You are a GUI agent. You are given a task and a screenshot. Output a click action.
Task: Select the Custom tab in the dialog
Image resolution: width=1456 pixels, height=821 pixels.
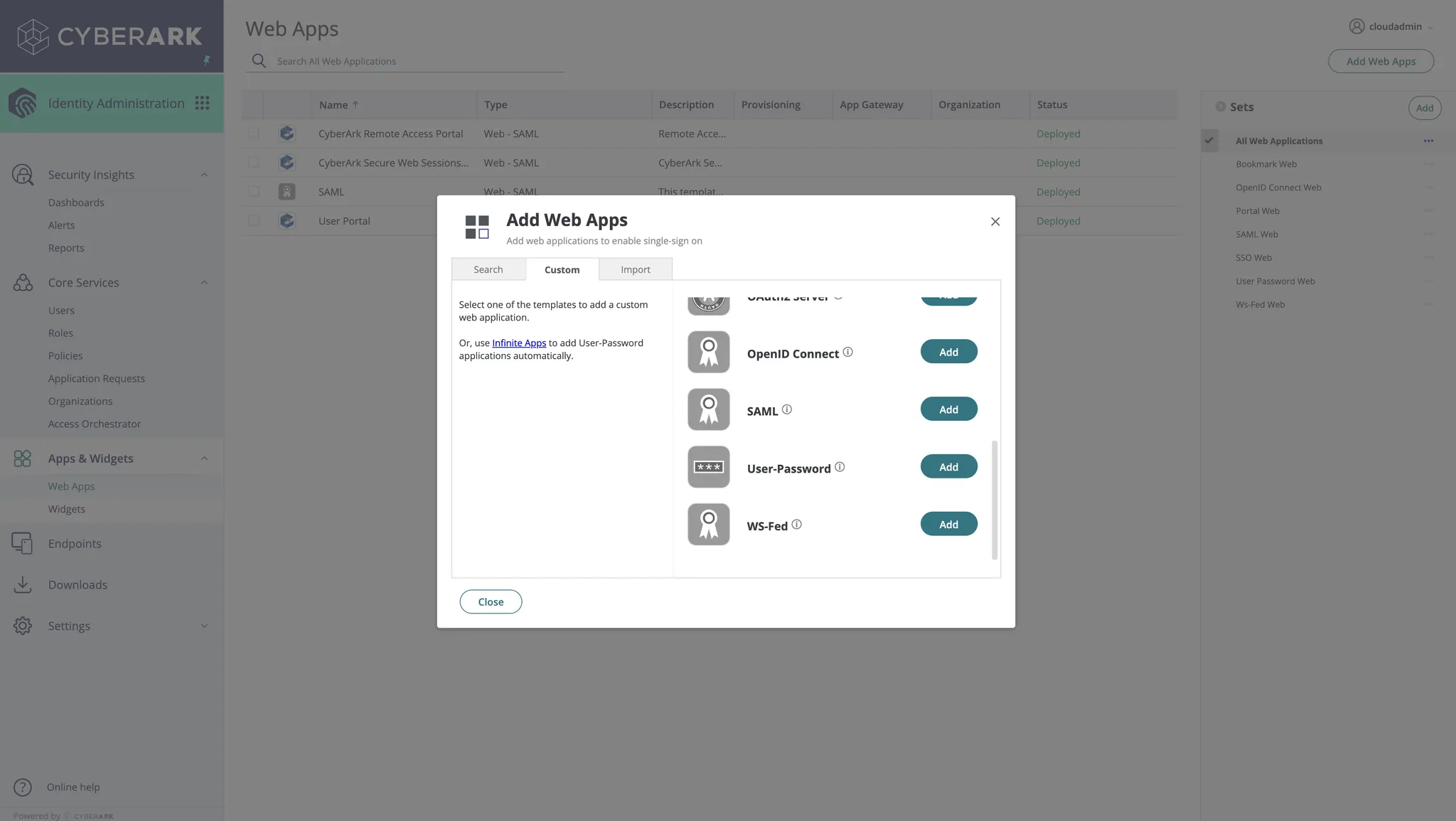562,269
